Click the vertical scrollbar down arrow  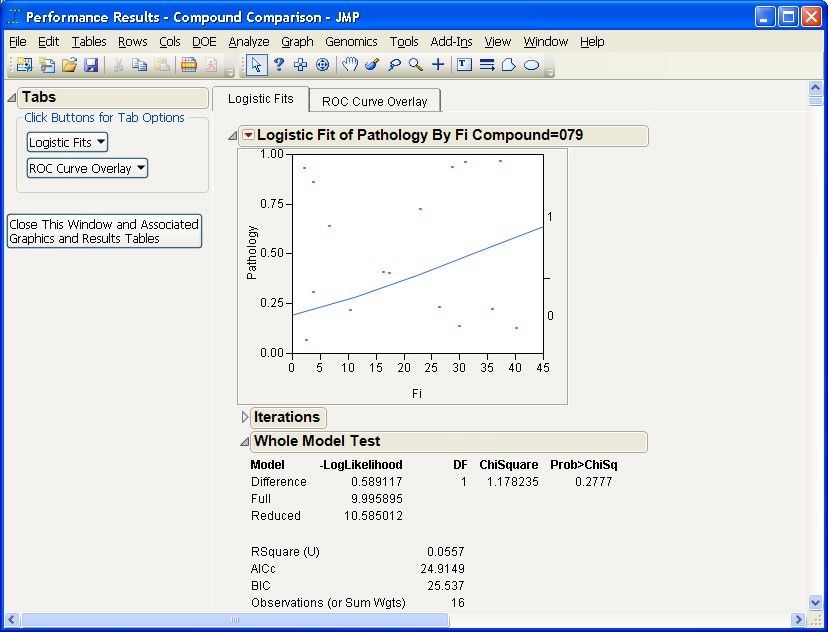point(815,602)
